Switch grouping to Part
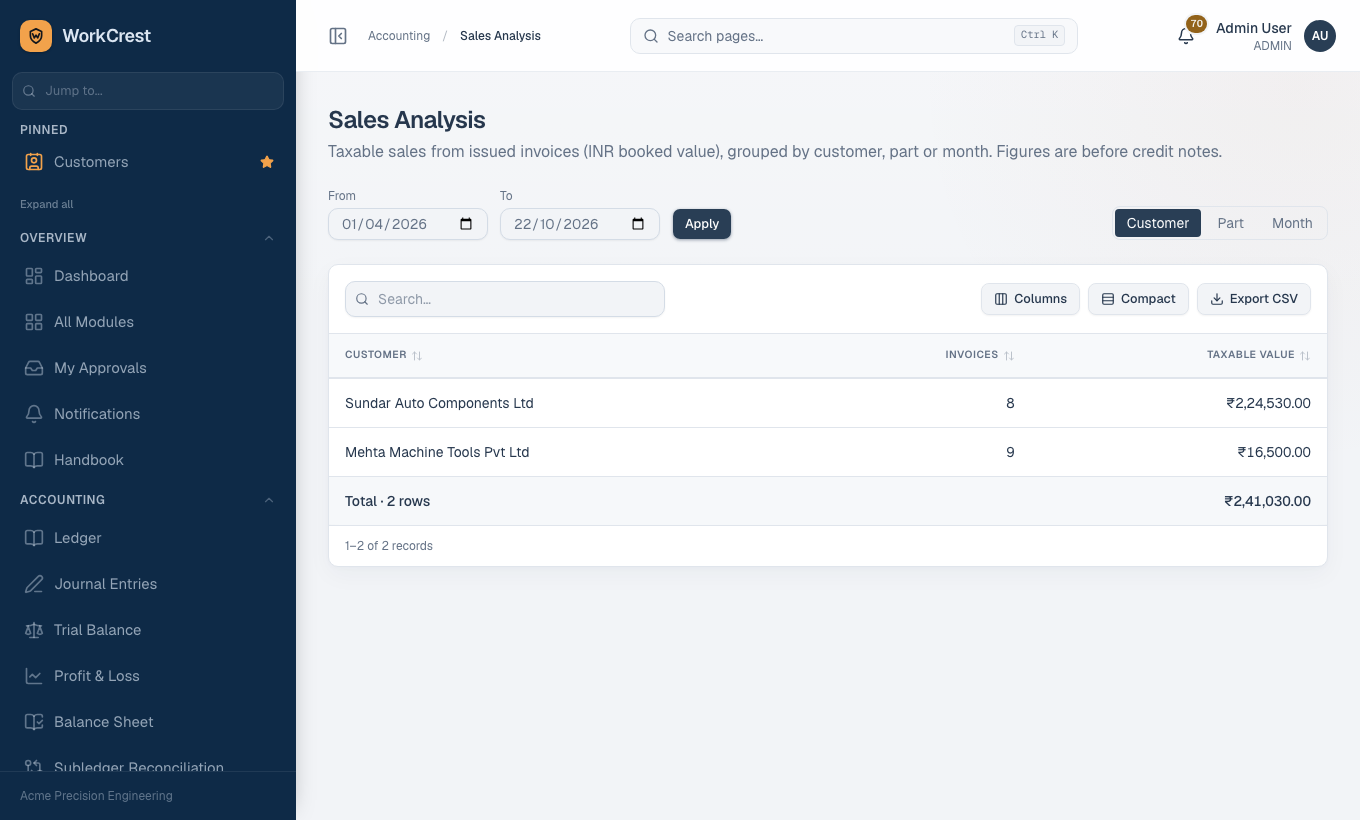The image size is (1360, 820). coord(1230,223)
